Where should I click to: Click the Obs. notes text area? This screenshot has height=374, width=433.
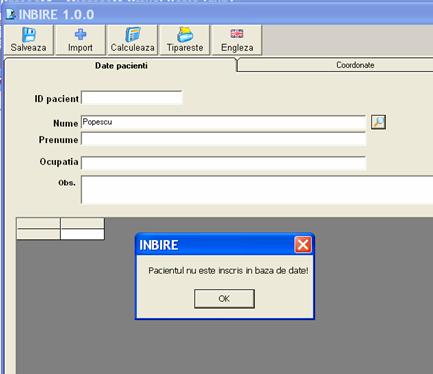(x=257, y=190)
